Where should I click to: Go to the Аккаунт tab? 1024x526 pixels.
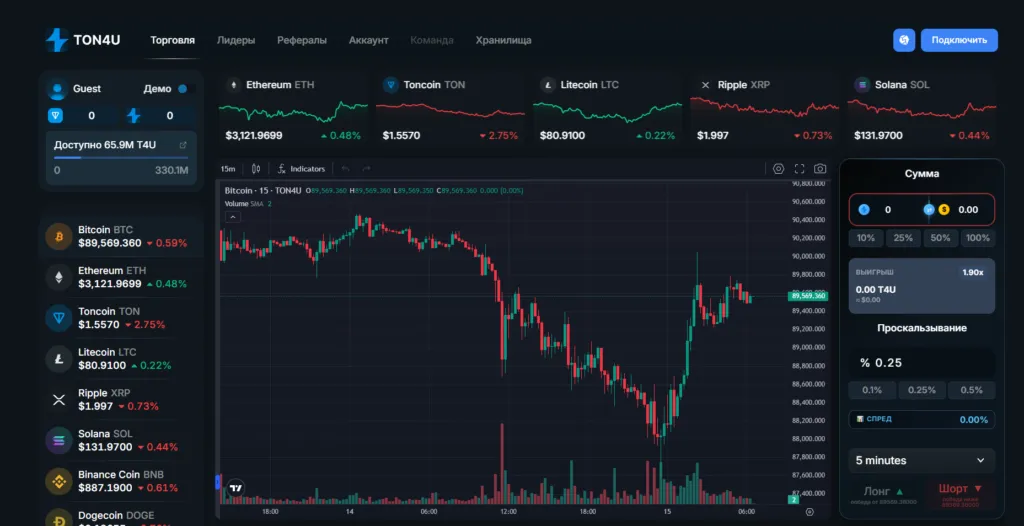point(368,40)
